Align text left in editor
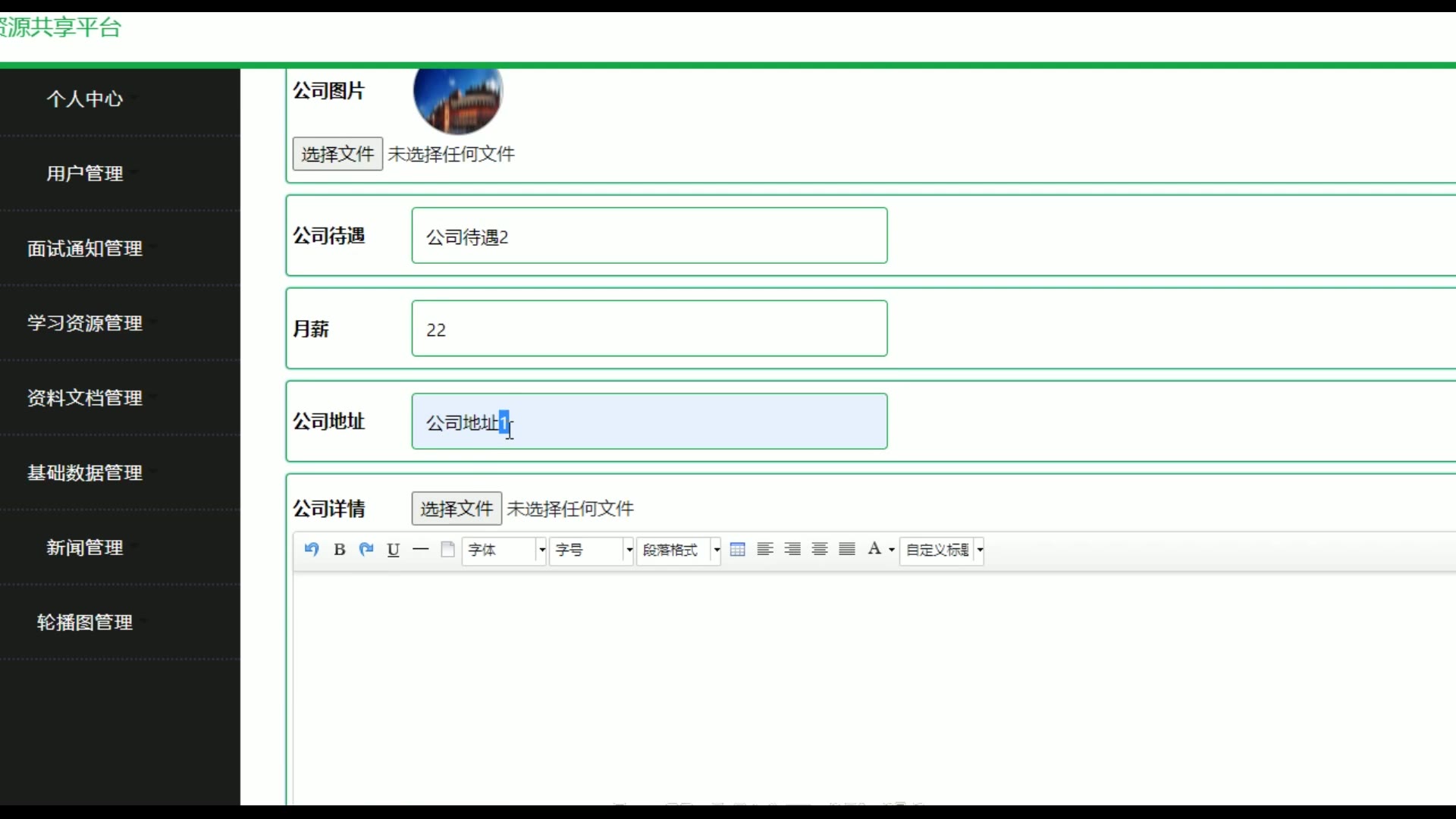The height and width of the screenshot is (819, 1456). coord(764,549)
